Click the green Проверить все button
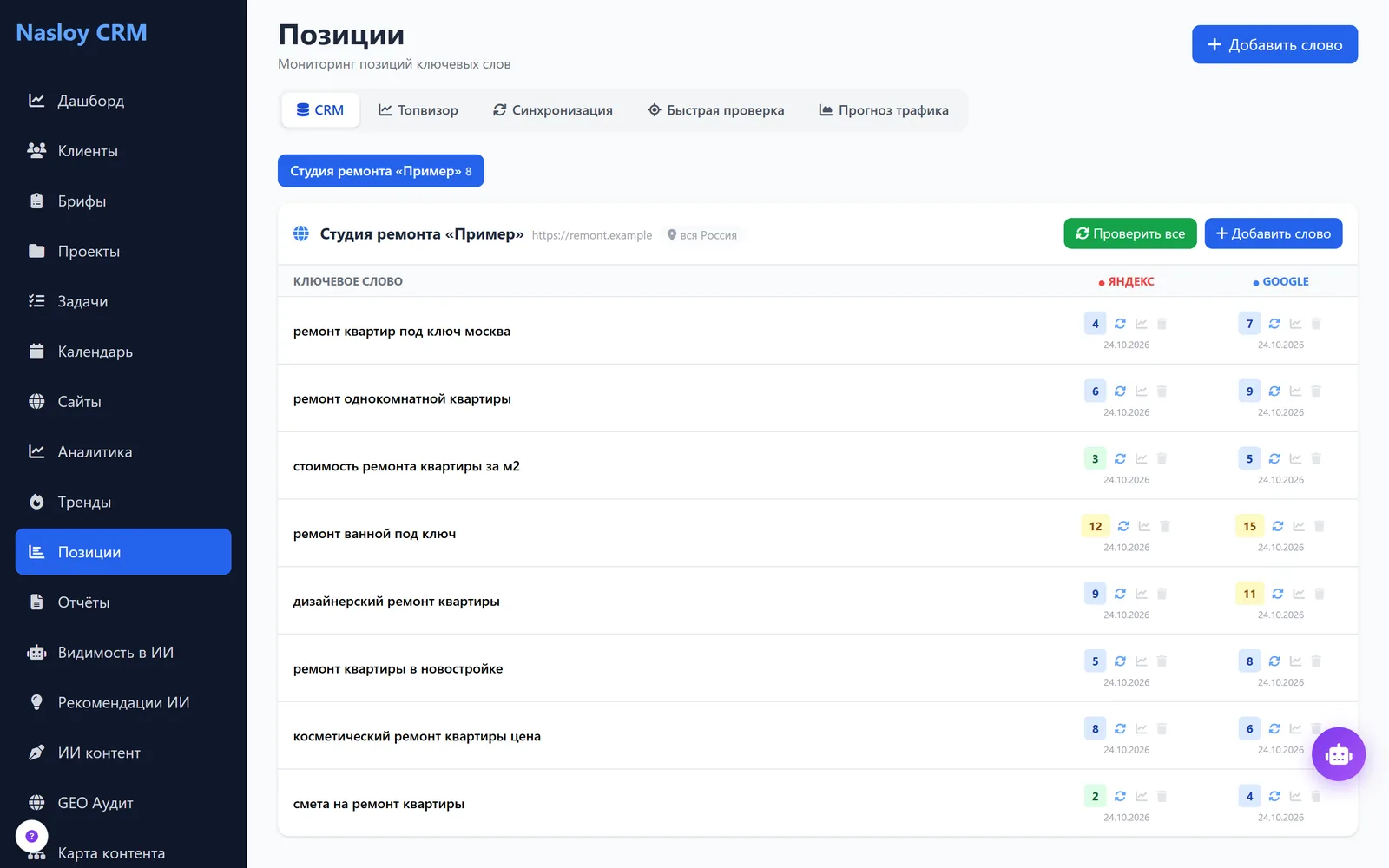Screen dimensions: 1389x868 coord(1130,233)
